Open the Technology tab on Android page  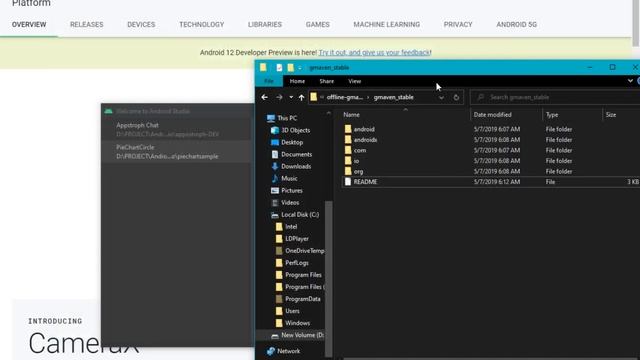202,24
